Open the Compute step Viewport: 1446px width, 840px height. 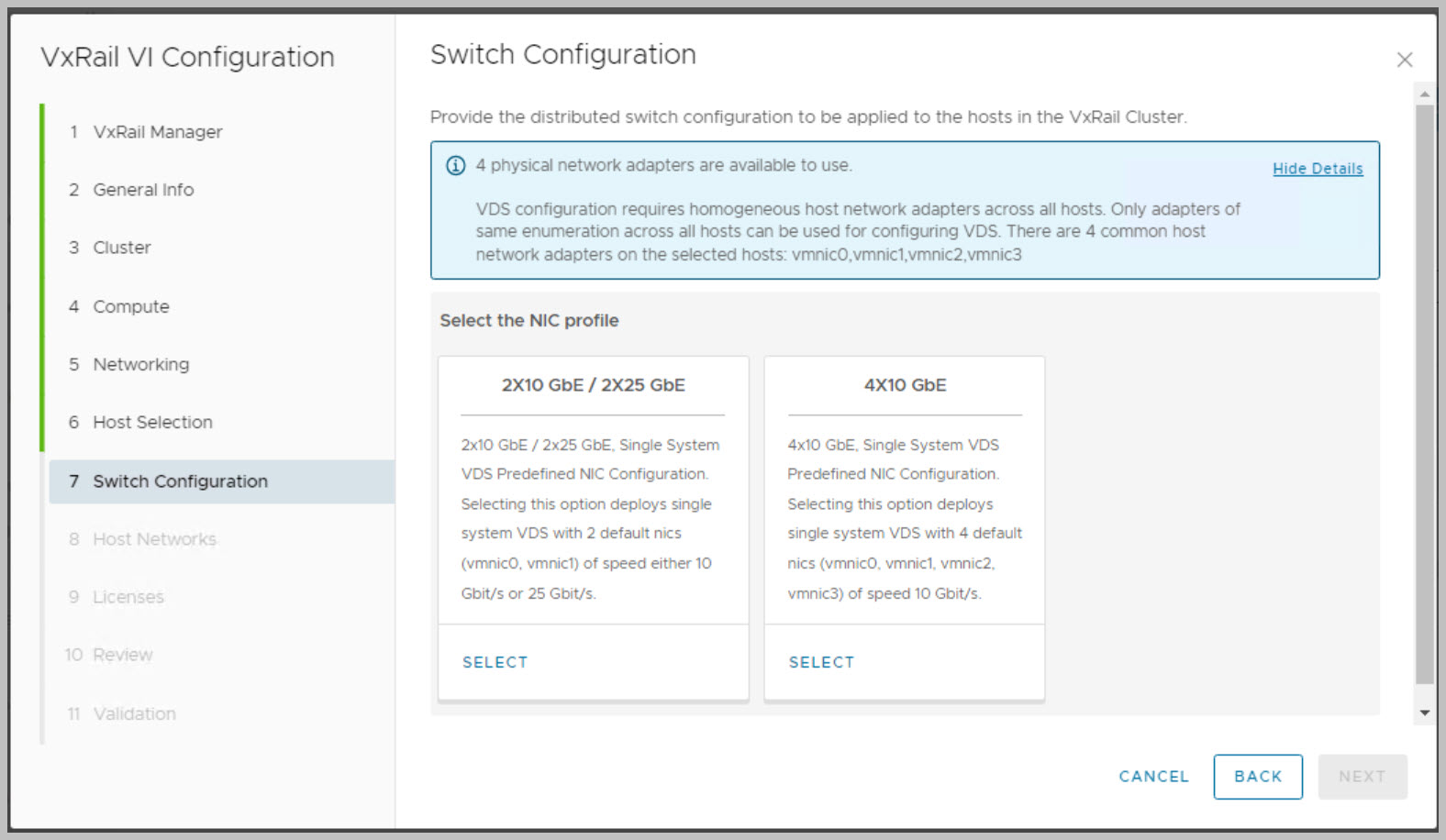pyautogui.click(x=130, y=306)
